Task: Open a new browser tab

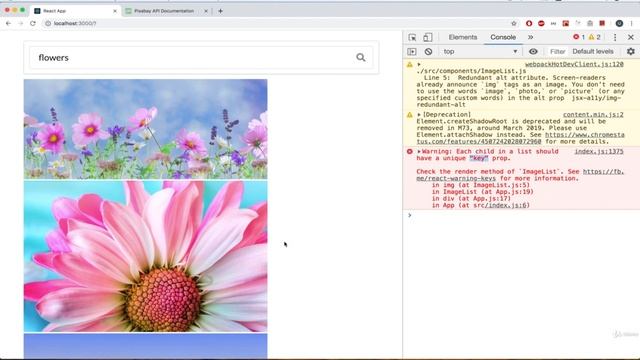Action: 220,11
